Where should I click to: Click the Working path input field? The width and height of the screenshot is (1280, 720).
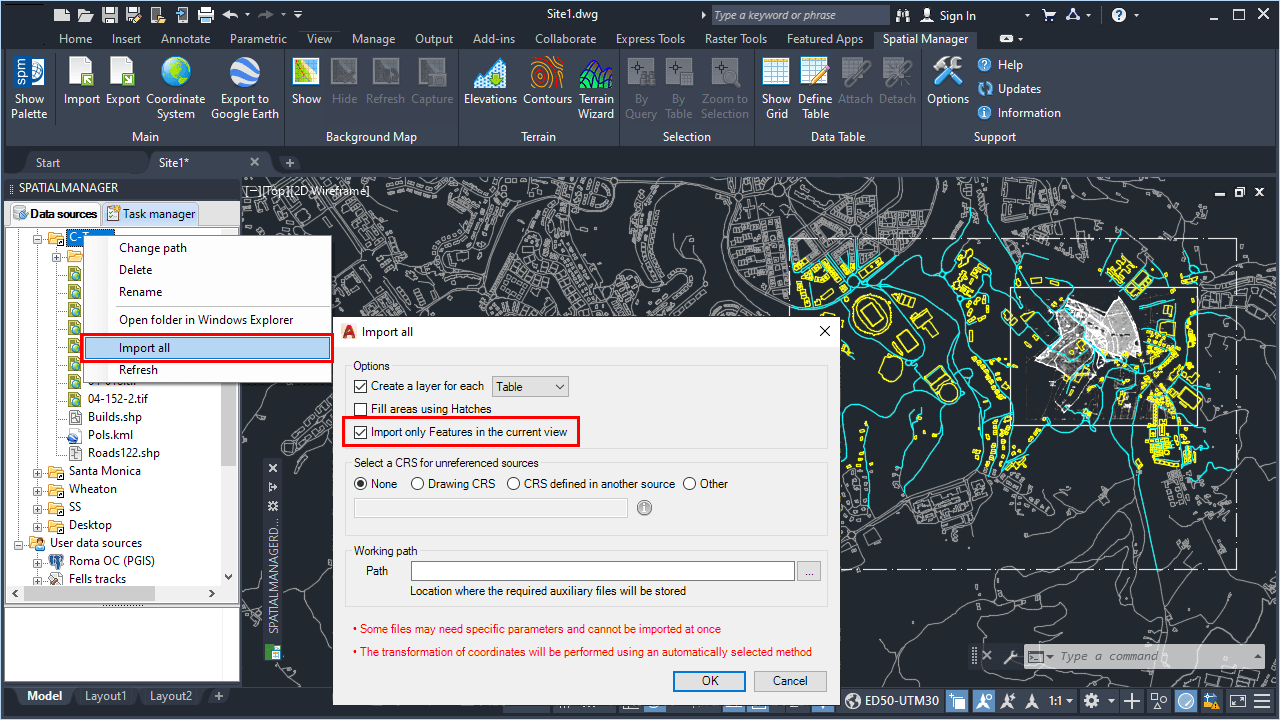pyautogui.click(x=603, y=571)
